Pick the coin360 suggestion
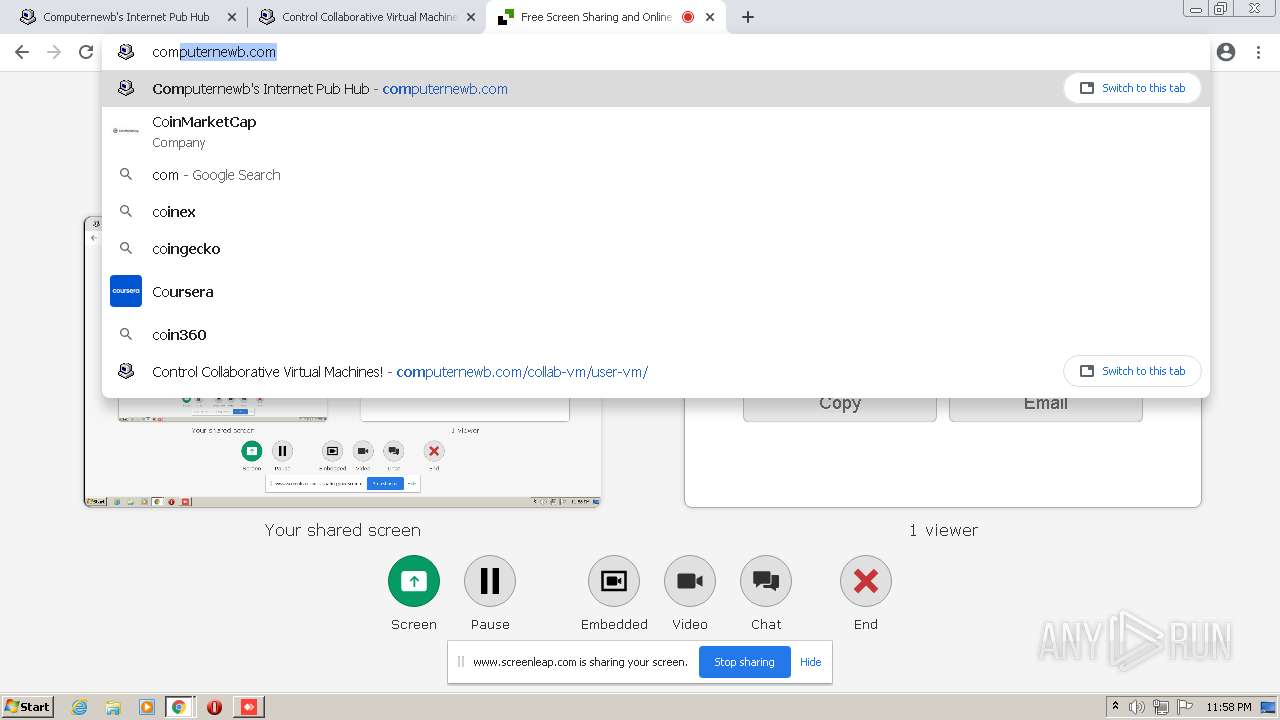 click(x=655, y=335)
